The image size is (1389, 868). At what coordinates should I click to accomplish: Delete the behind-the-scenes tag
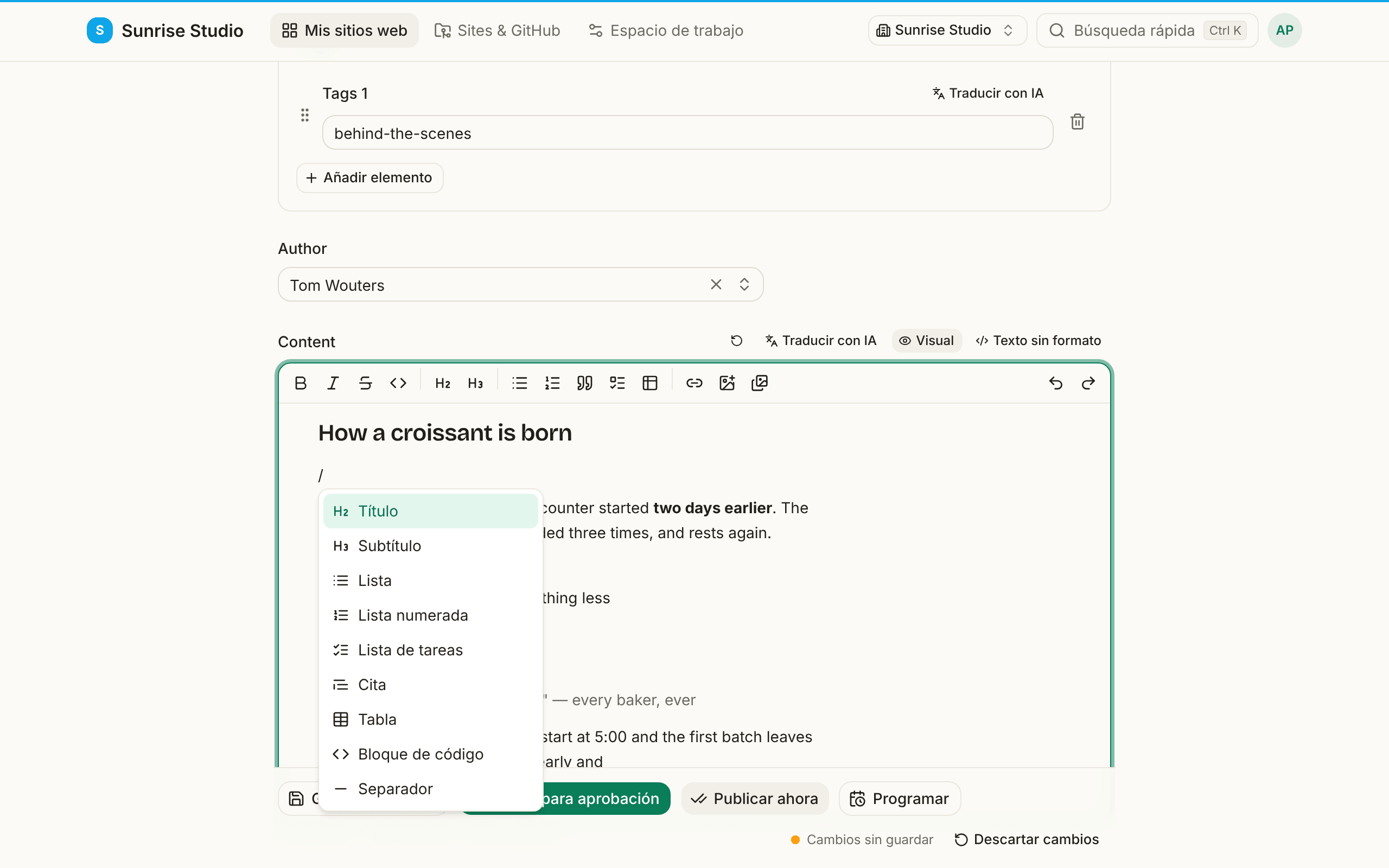pyautogui.click(x=1078, y=122)
